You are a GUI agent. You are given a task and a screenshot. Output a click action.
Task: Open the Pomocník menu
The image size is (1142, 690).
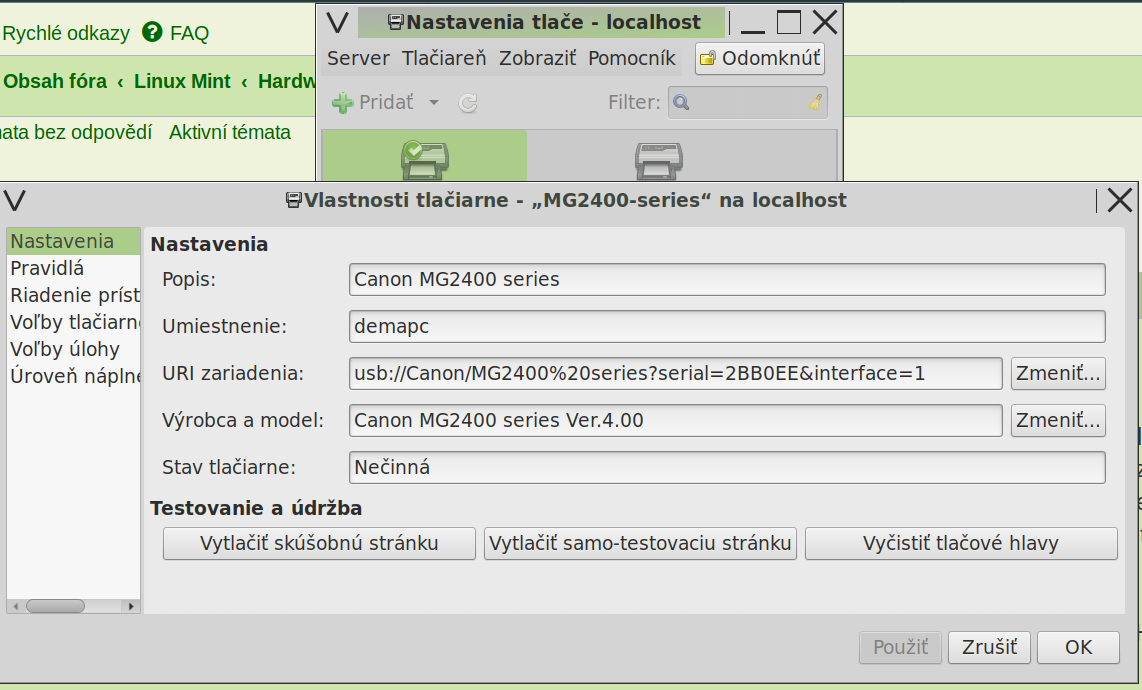tap(631, 58)
